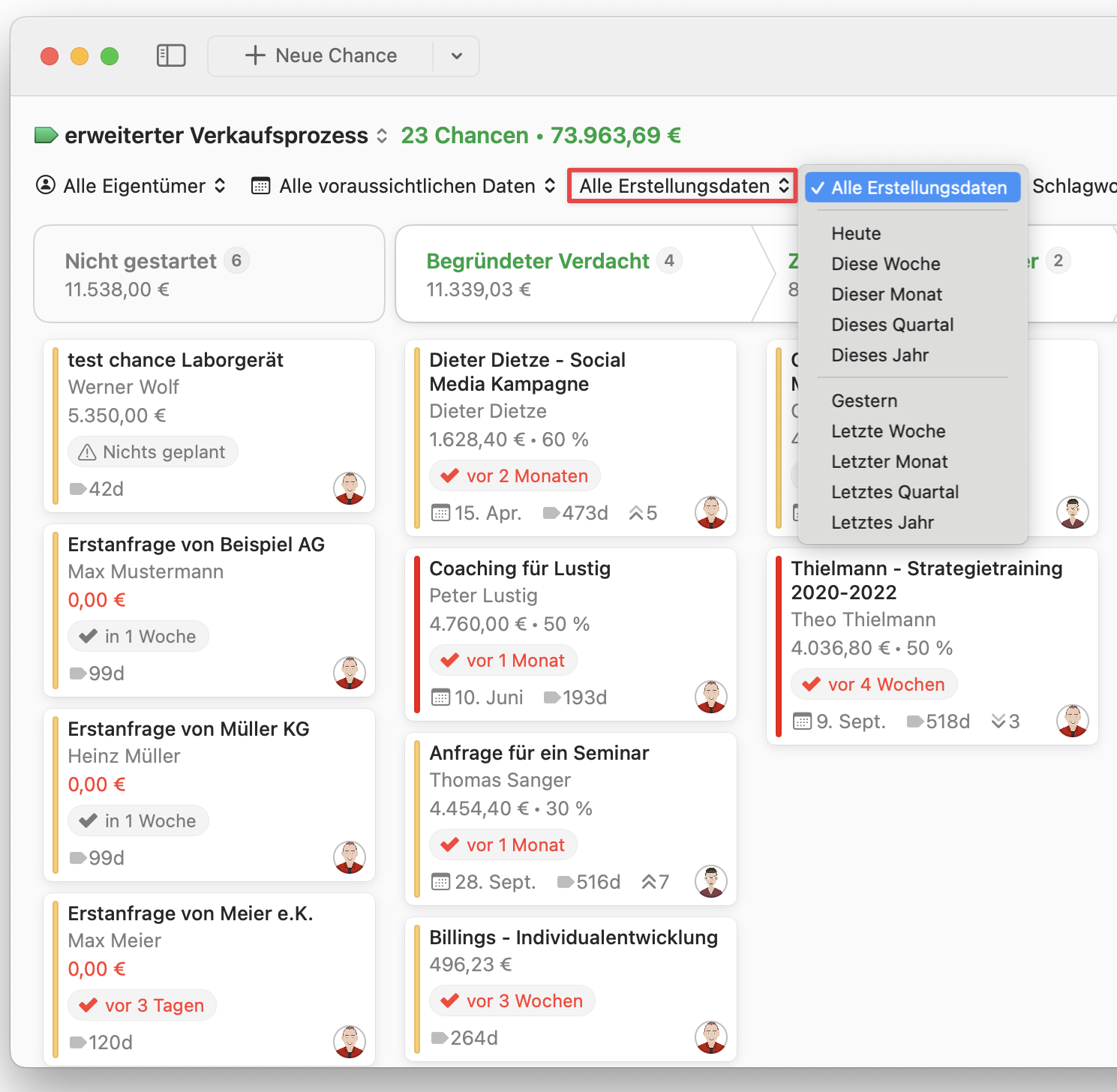Click the erweiterter Verkaufsprozess pipeline title
Screen dimensions: 1117x1092
tap(215, 135)
